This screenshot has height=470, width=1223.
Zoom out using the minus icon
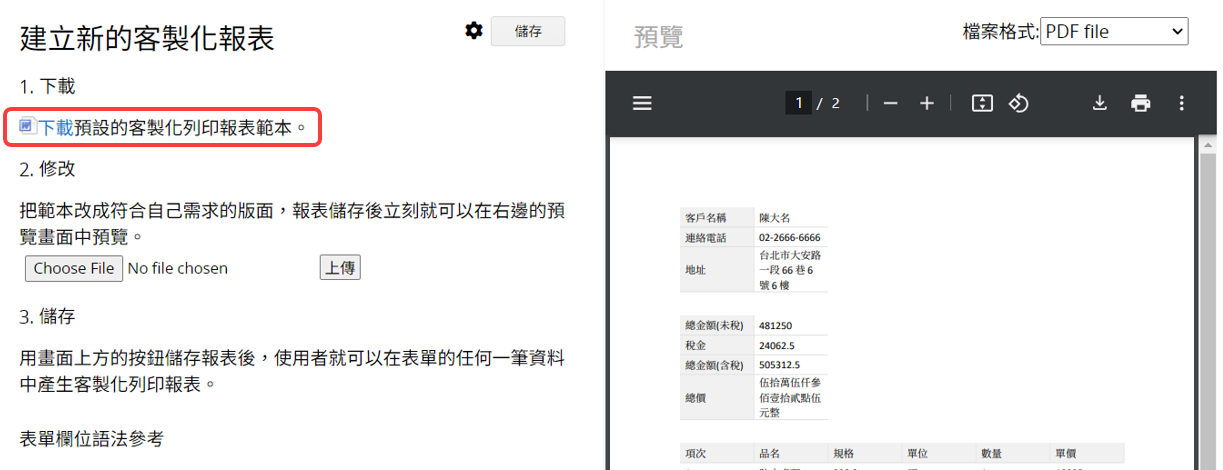coord(890,103)
